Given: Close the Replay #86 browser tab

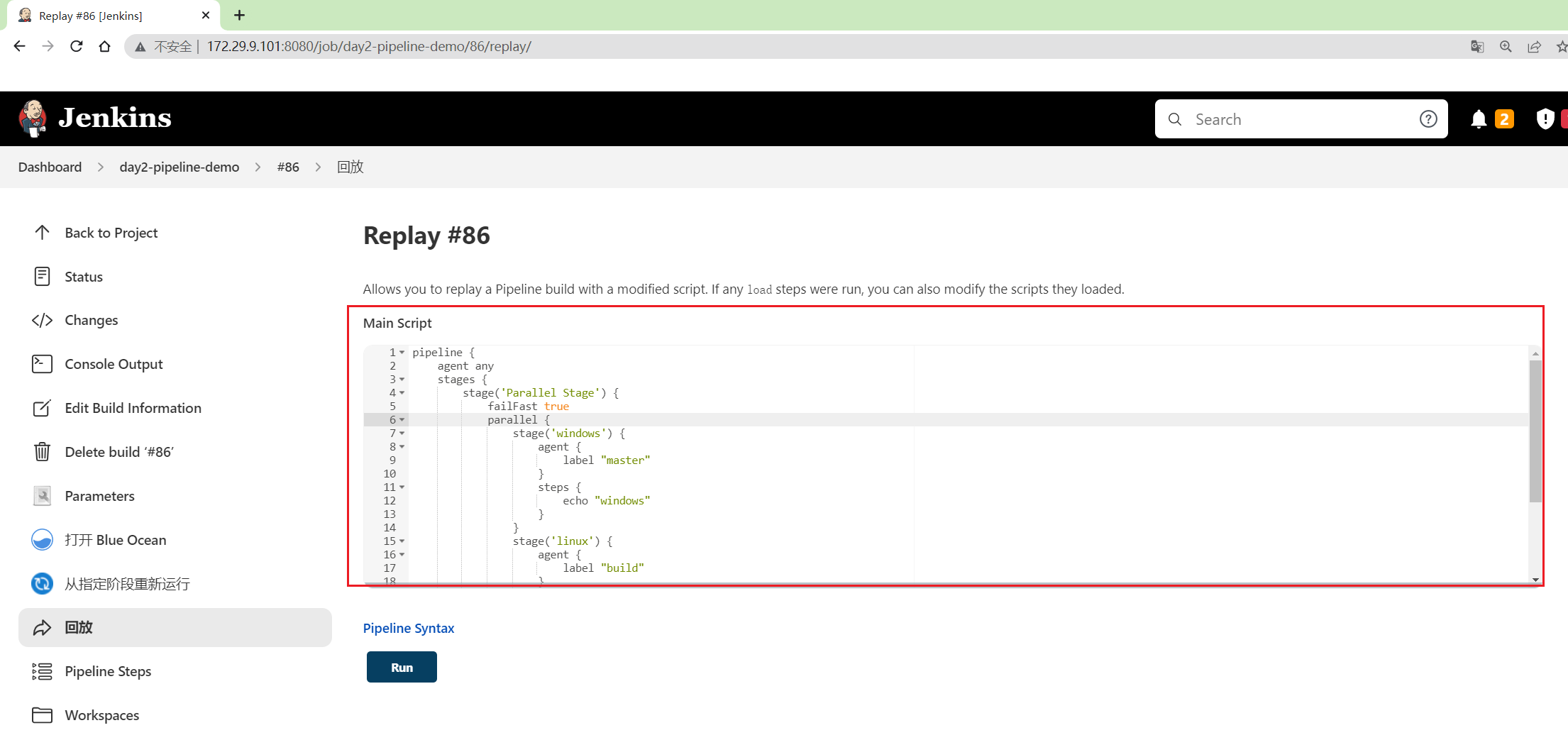Looking at the screenshot, I should coord(206,15).
